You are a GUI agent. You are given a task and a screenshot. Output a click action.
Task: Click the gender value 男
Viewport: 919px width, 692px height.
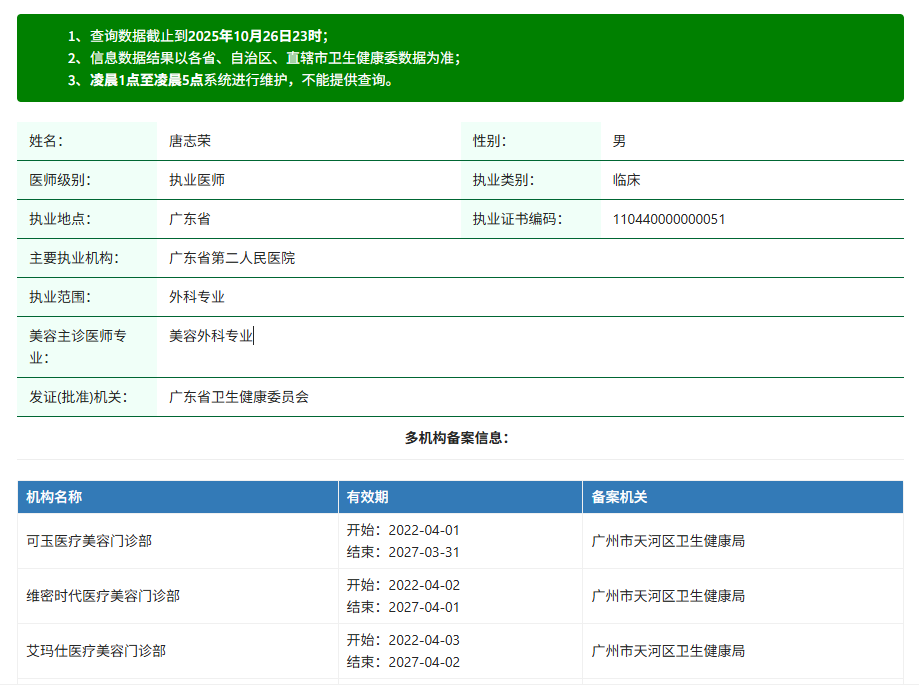click(620, 141)
